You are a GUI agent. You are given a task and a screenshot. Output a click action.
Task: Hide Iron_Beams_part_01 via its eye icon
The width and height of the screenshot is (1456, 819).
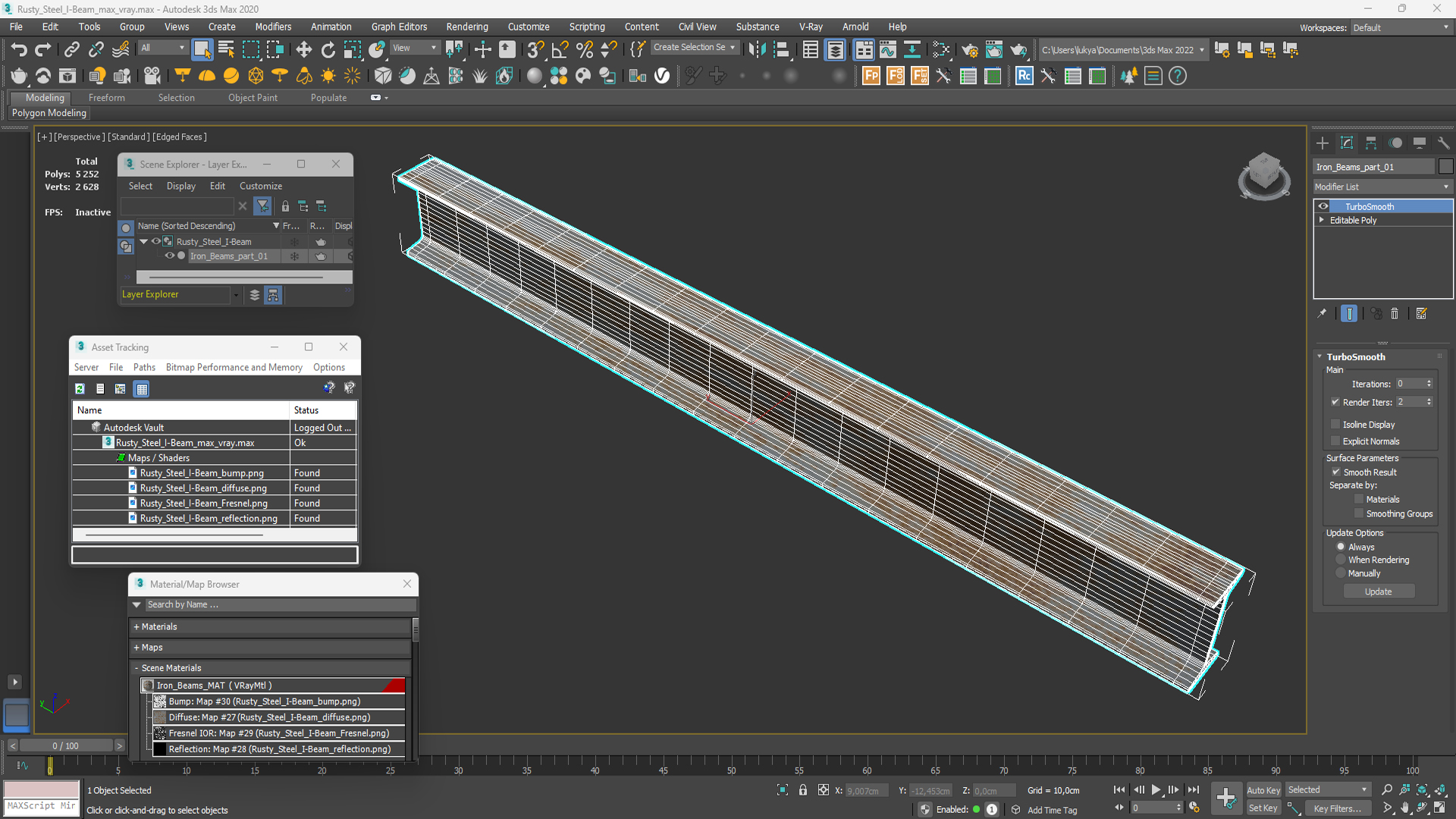(170, 256)
